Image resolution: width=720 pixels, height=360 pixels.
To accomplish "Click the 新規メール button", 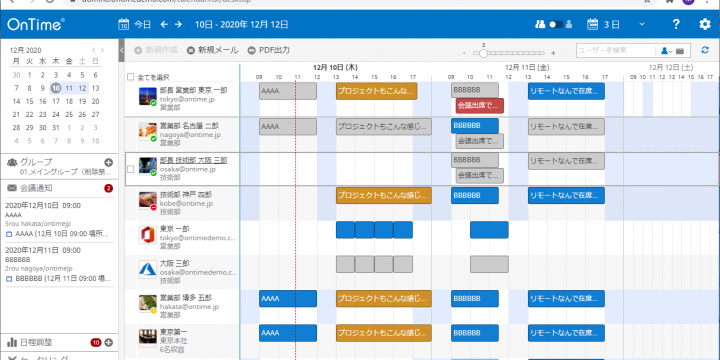I will tap(213, 50).
